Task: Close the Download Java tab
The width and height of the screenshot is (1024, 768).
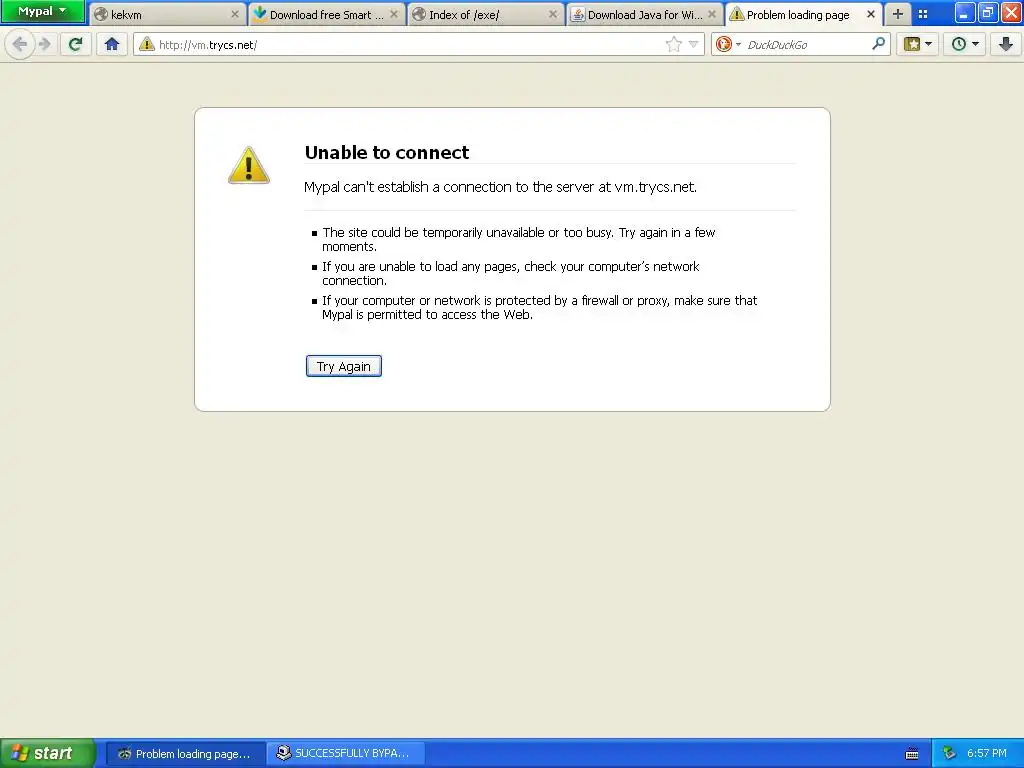Action: [x=712, y=14]
